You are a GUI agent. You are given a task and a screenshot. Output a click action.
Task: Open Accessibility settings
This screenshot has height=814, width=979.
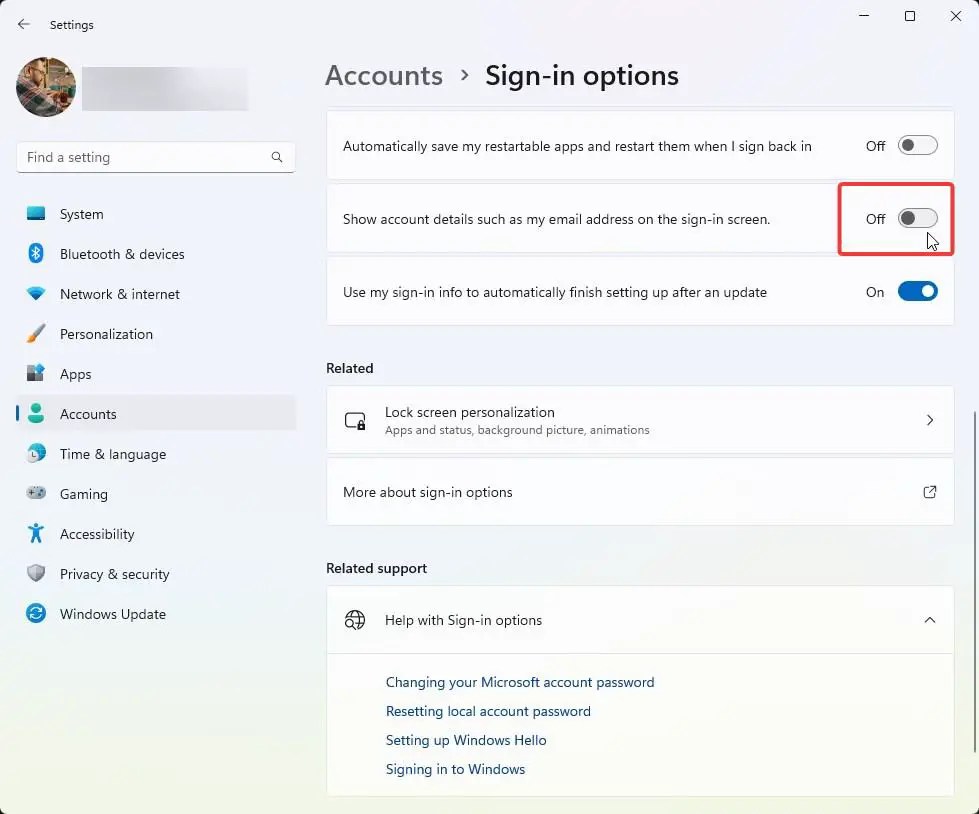pos(156,533)
